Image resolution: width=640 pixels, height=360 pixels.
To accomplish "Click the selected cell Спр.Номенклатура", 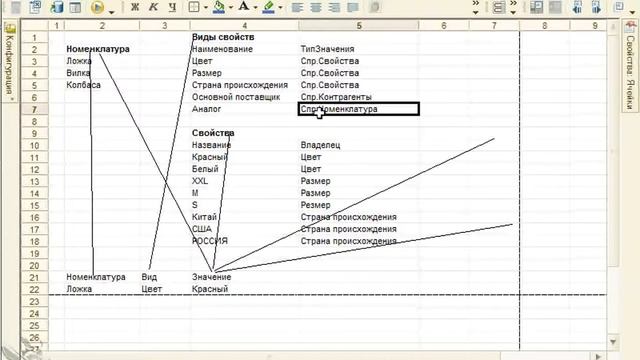I will coord(359,109).
